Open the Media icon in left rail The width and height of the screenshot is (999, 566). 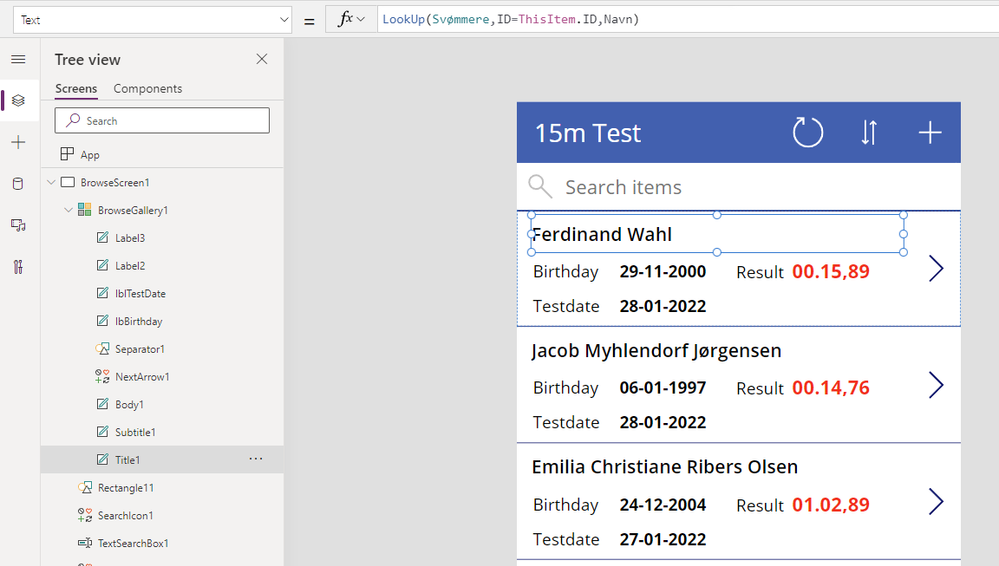[x=18, y=225]
